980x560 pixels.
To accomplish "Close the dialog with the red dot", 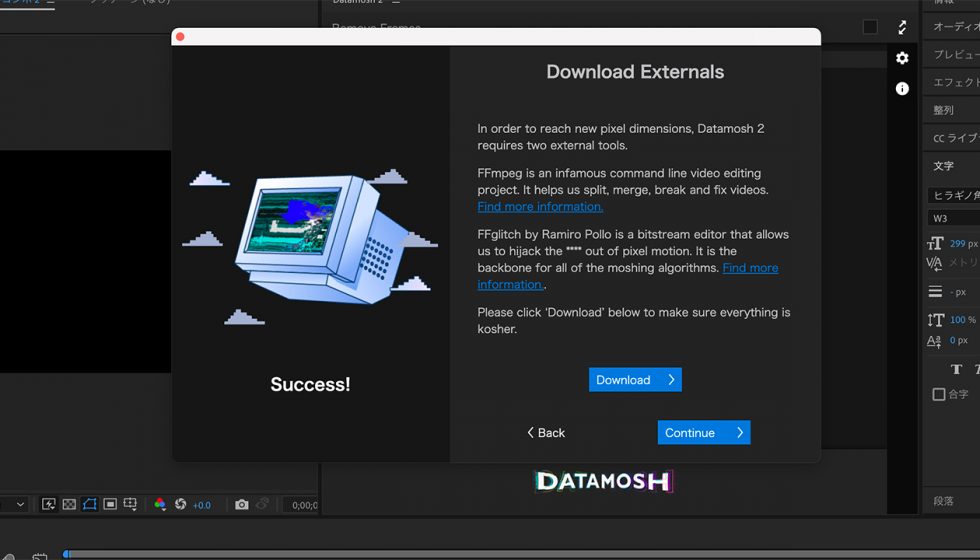I will 180,37.
